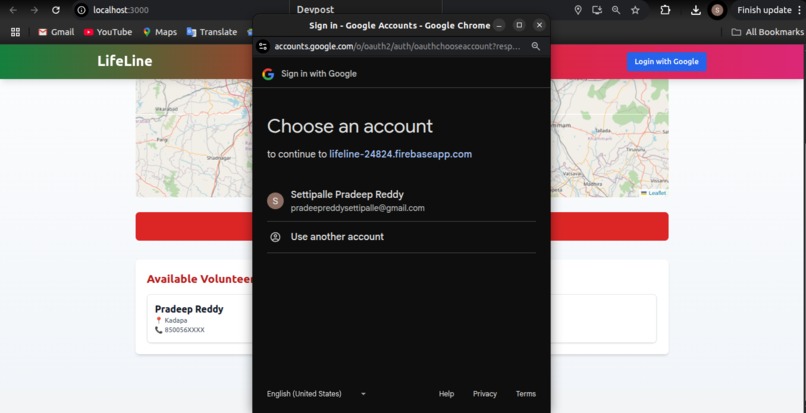Click the Pradeep Reddy volunteer card
Image resolution: width=806 pixels, height=413 pixels.
pos(199,318)
